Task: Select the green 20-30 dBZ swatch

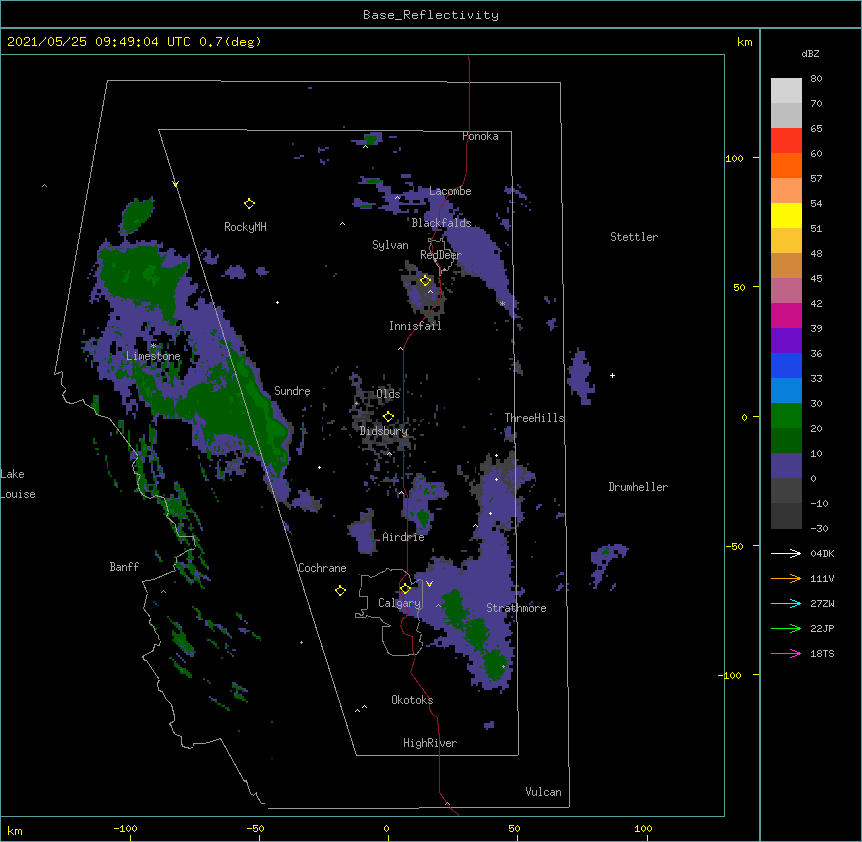Action: (786, 416)
